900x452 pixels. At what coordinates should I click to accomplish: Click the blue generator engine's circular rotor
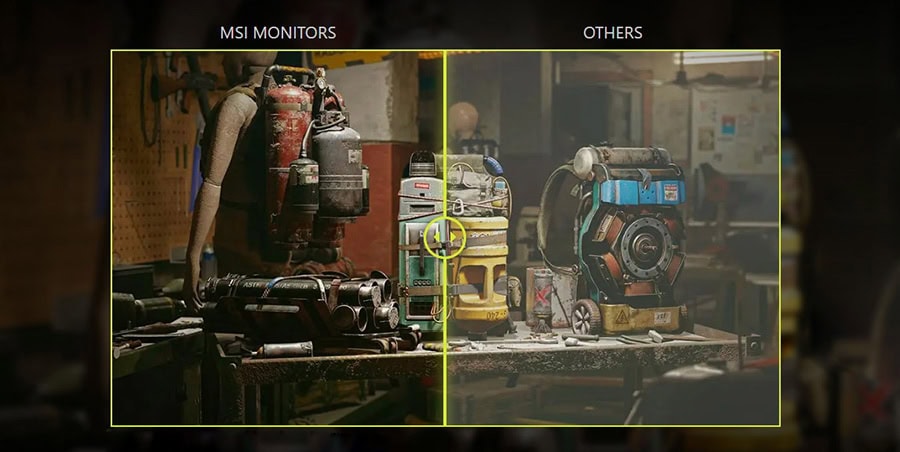(x=634, y=242)
